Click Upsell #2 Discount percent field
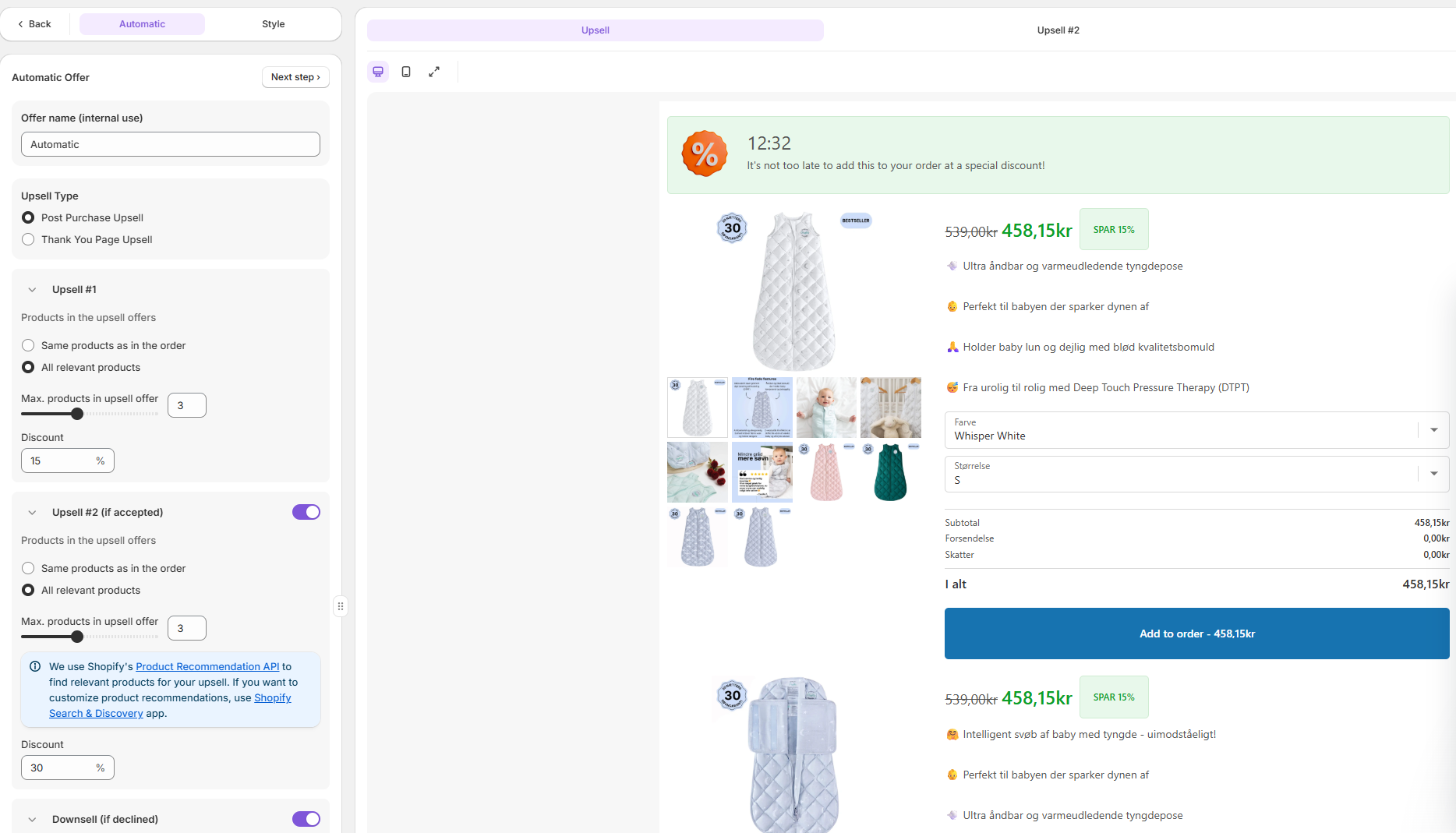 (x=68, y=768)
